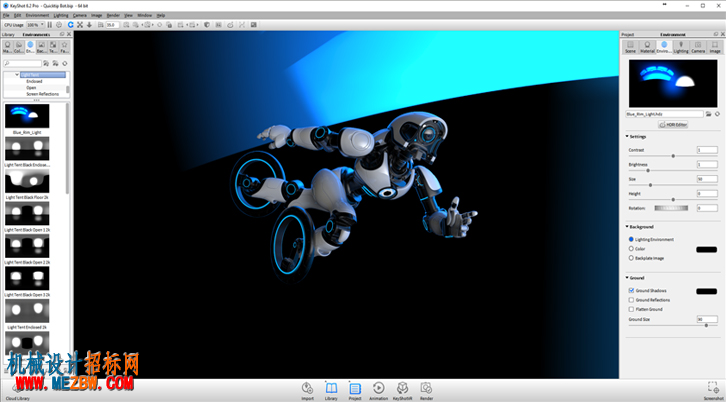Click the refresh icon beside library search
Image resolution: width=726 pixels, height=402 pixels.
(x=65, y=63)
